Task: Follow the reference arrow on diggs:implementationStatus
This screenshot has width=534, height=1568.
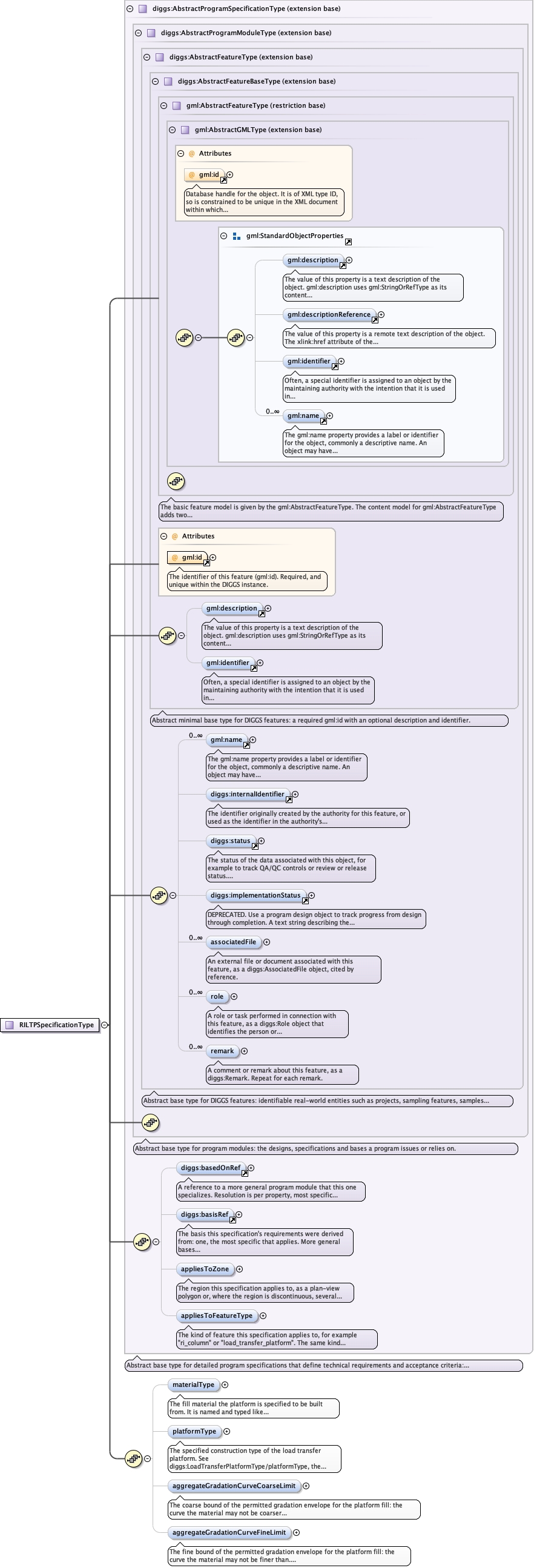Action: [305, 901]
